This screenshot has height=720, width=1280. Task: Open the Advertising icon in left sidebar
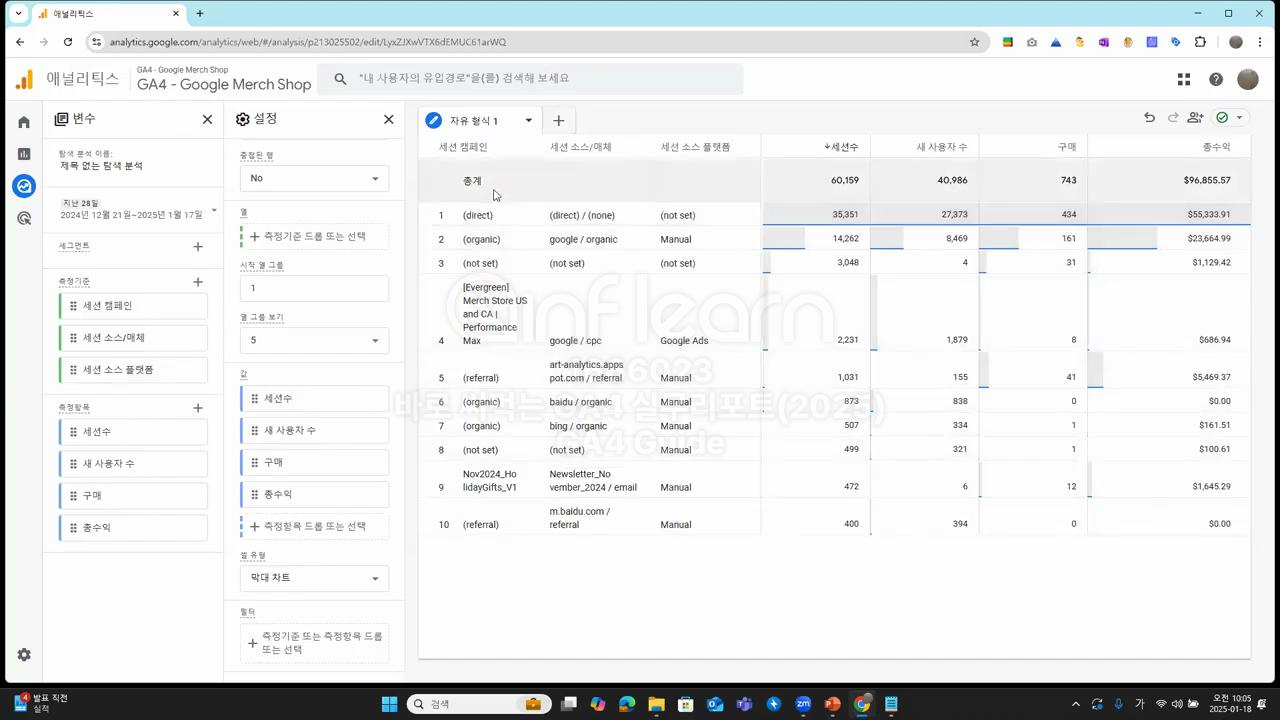(24, 218)
